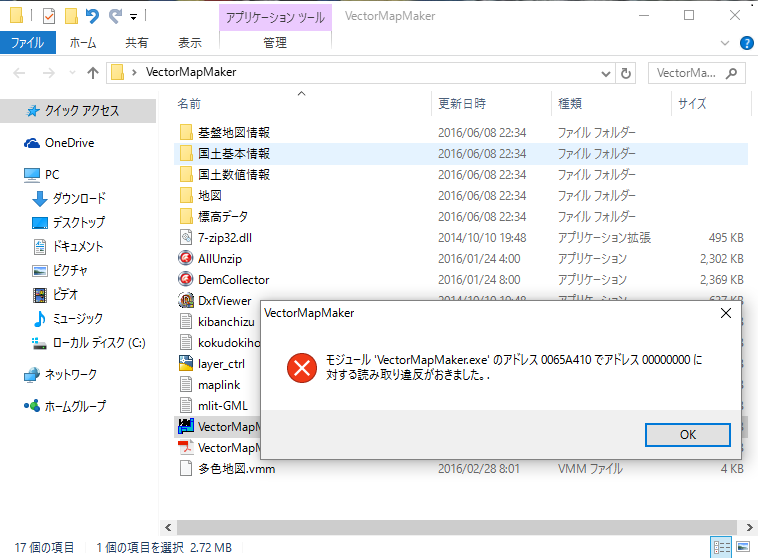
Task: Select the VectorMapMaker PDF document
Action: point(219,448)
